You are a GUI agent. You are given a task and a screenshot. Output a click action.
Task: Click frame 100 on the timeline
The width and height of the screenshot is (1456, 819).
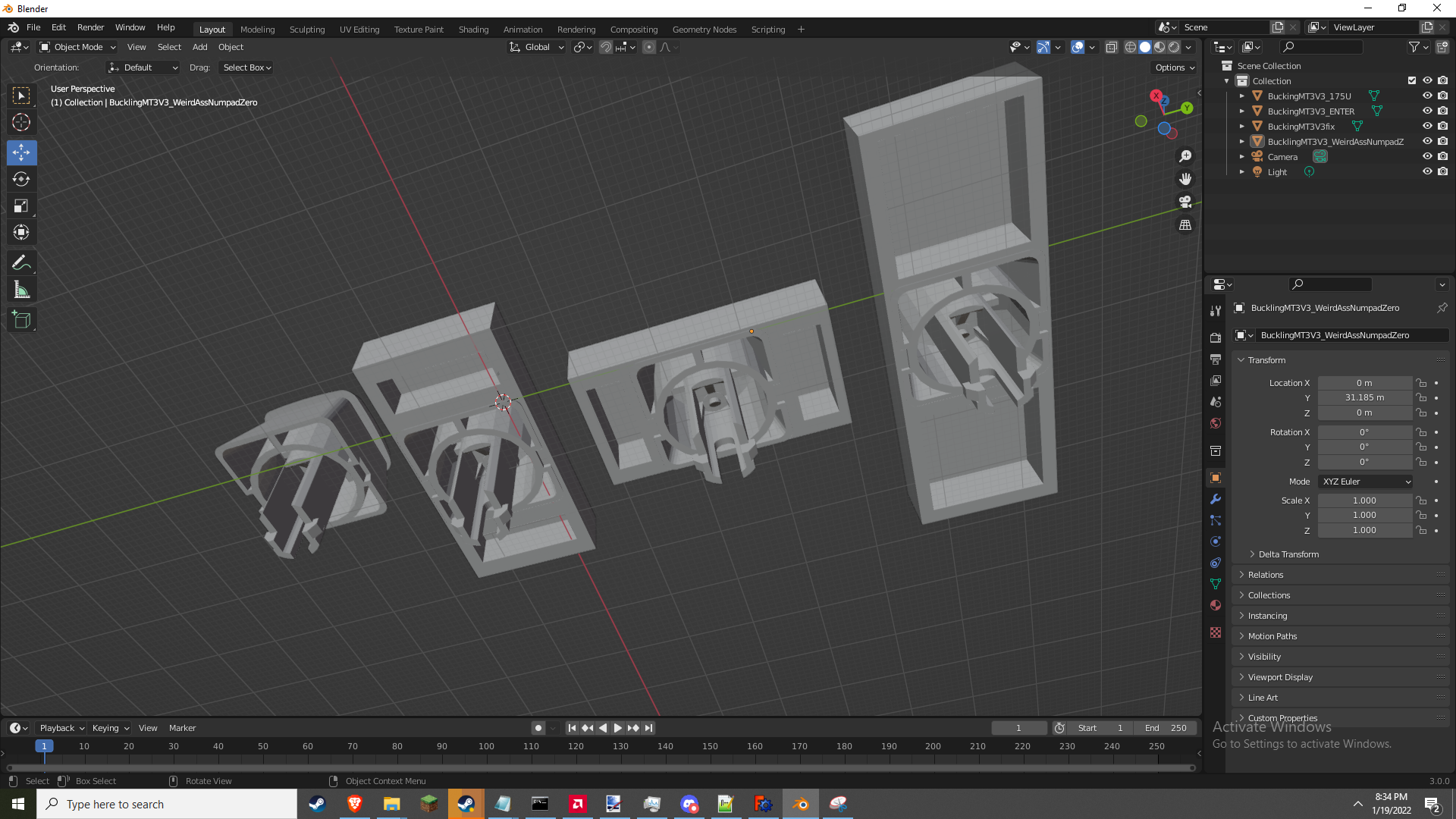coord(486,747)
